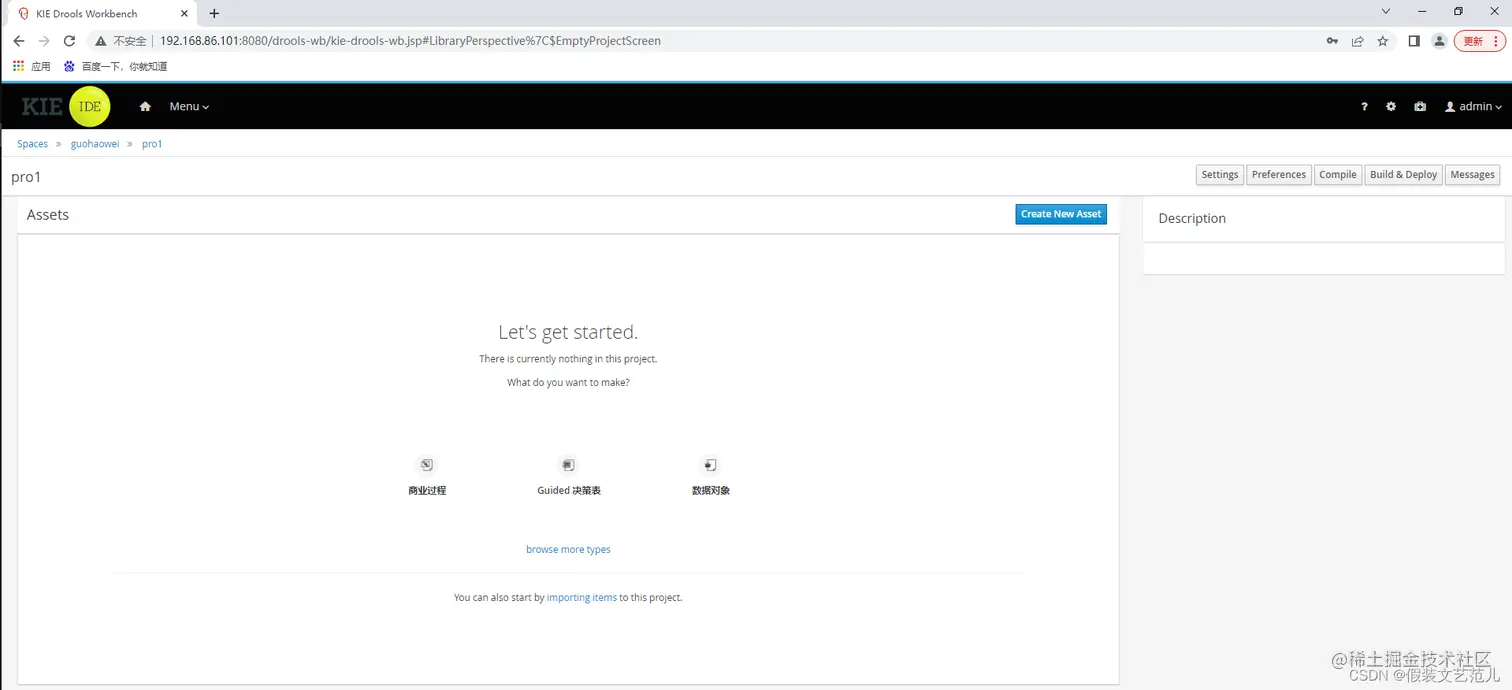Image resolution: width=1512 pixels, height=690 pixels.
Task: Select the KIE Drools Workbench tab
Action: (103, 14)
